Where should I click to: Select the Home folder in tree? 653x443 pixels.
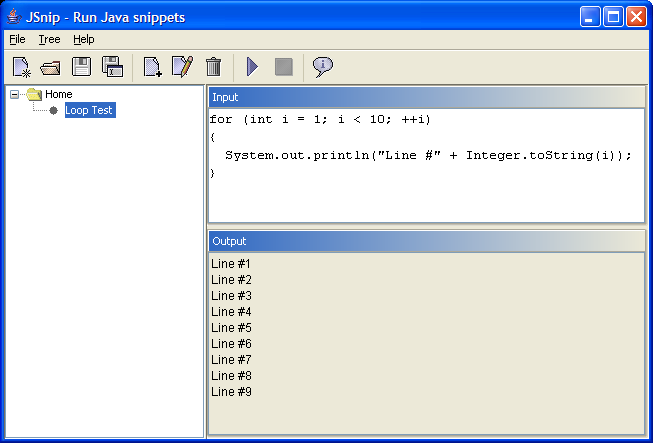point(58,94)
